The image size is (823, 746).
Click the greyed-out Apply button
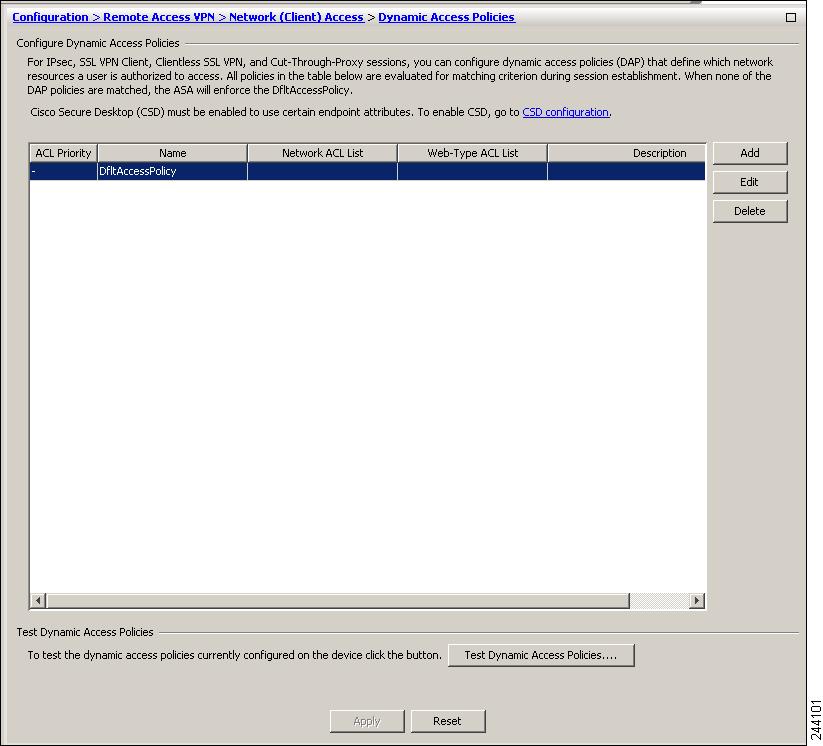[x=367, y=721]
